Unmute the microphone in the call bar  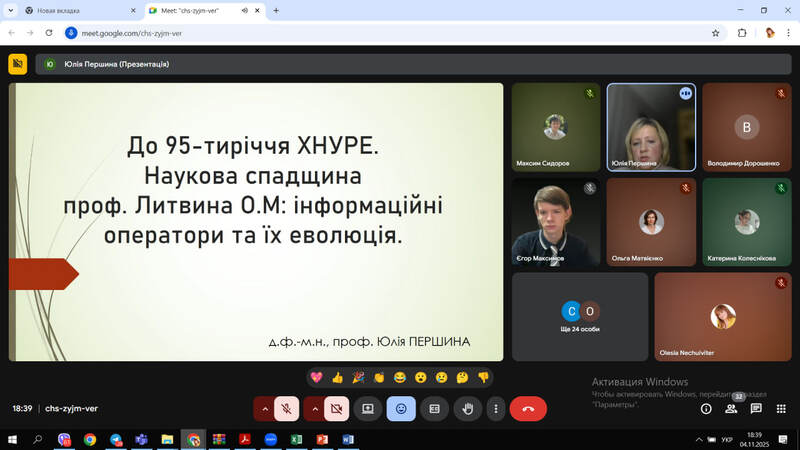(286, 408)
